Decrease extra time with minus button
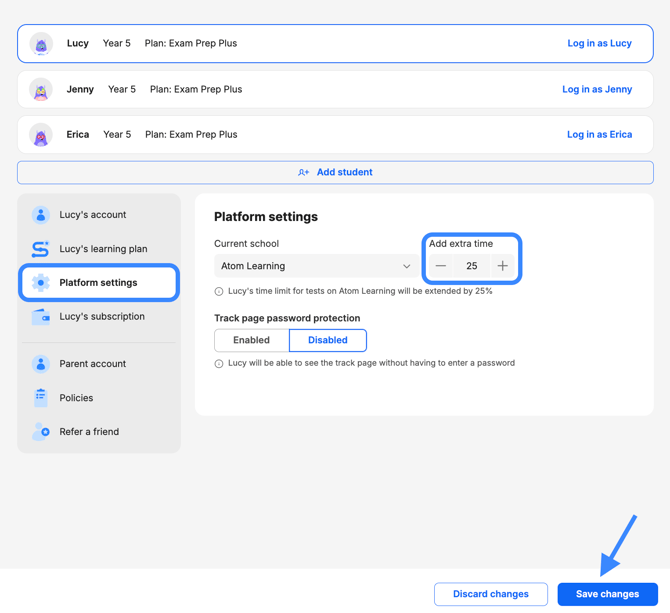Screen dimensions: 670x613 pyautogui.click(x=441, y=266)
